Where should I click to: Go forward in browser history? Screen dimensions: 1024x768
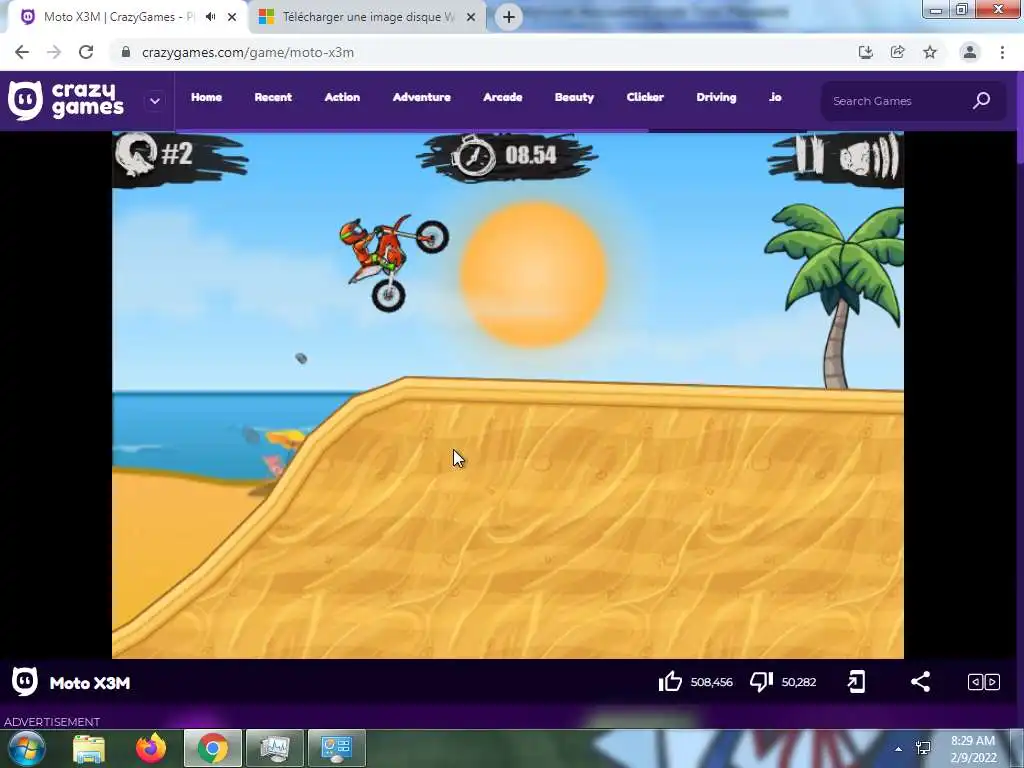[x=54, y=52]
